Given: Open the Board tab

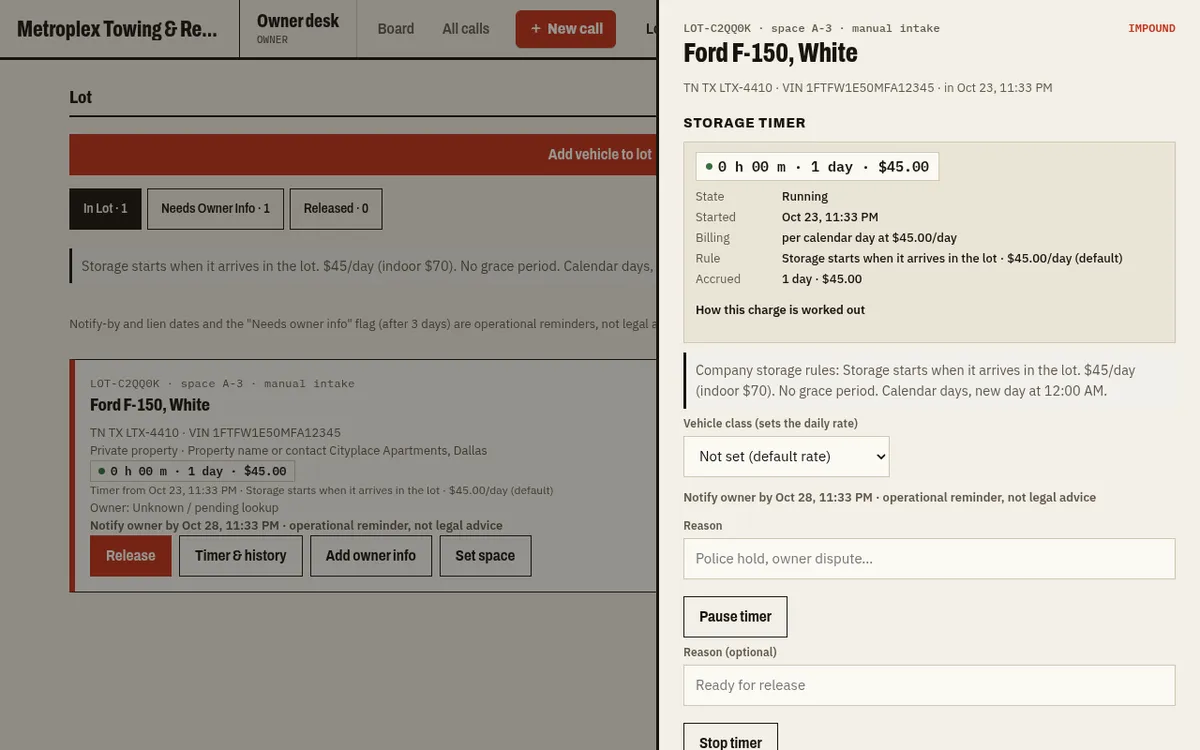Looking at the screenshot, I should click(x=396, y=29).
